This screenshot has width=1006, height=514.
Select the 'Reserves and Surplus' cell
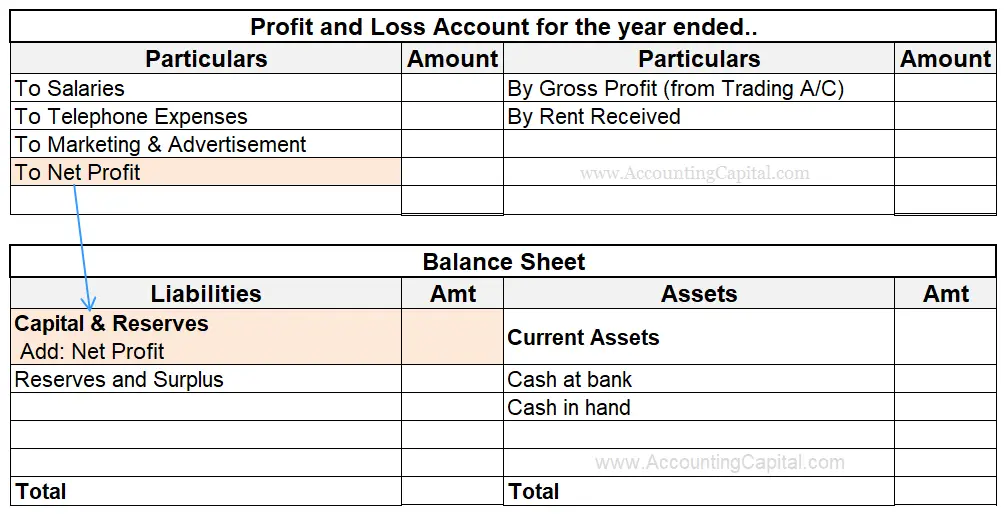coord(119,380)
